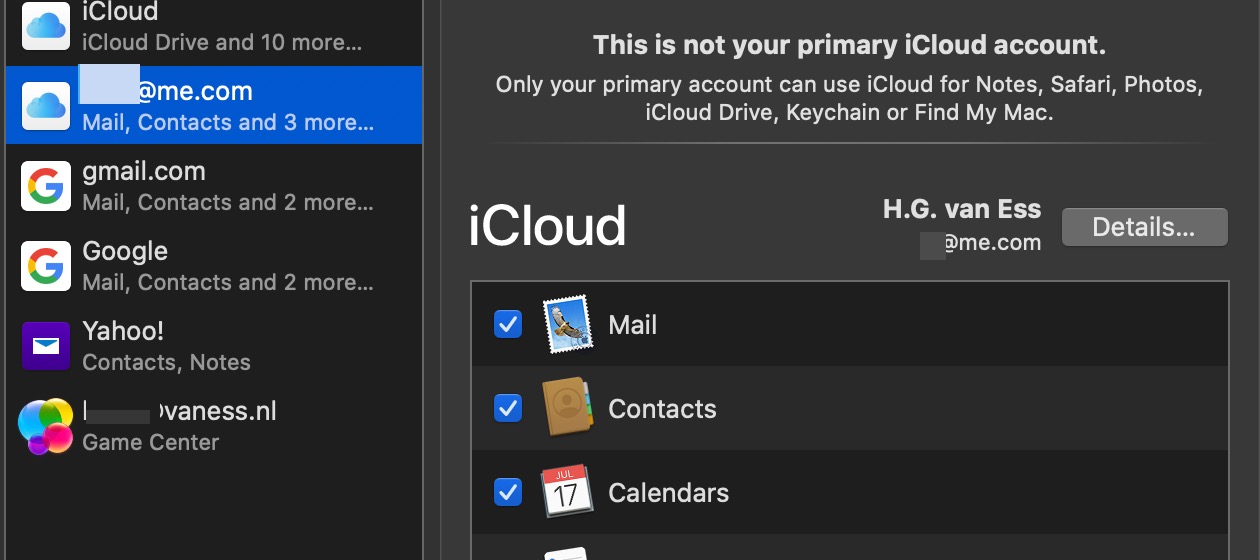The width and height of the screenshot is (1260, 560).
Task: Open the Details… button
Action: (x=1144, y=227)
